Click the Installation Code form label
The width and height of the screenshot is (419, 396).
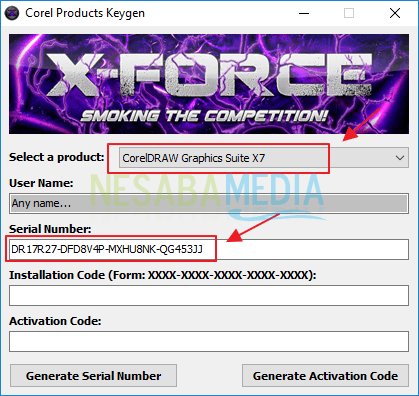click(163, 275)
